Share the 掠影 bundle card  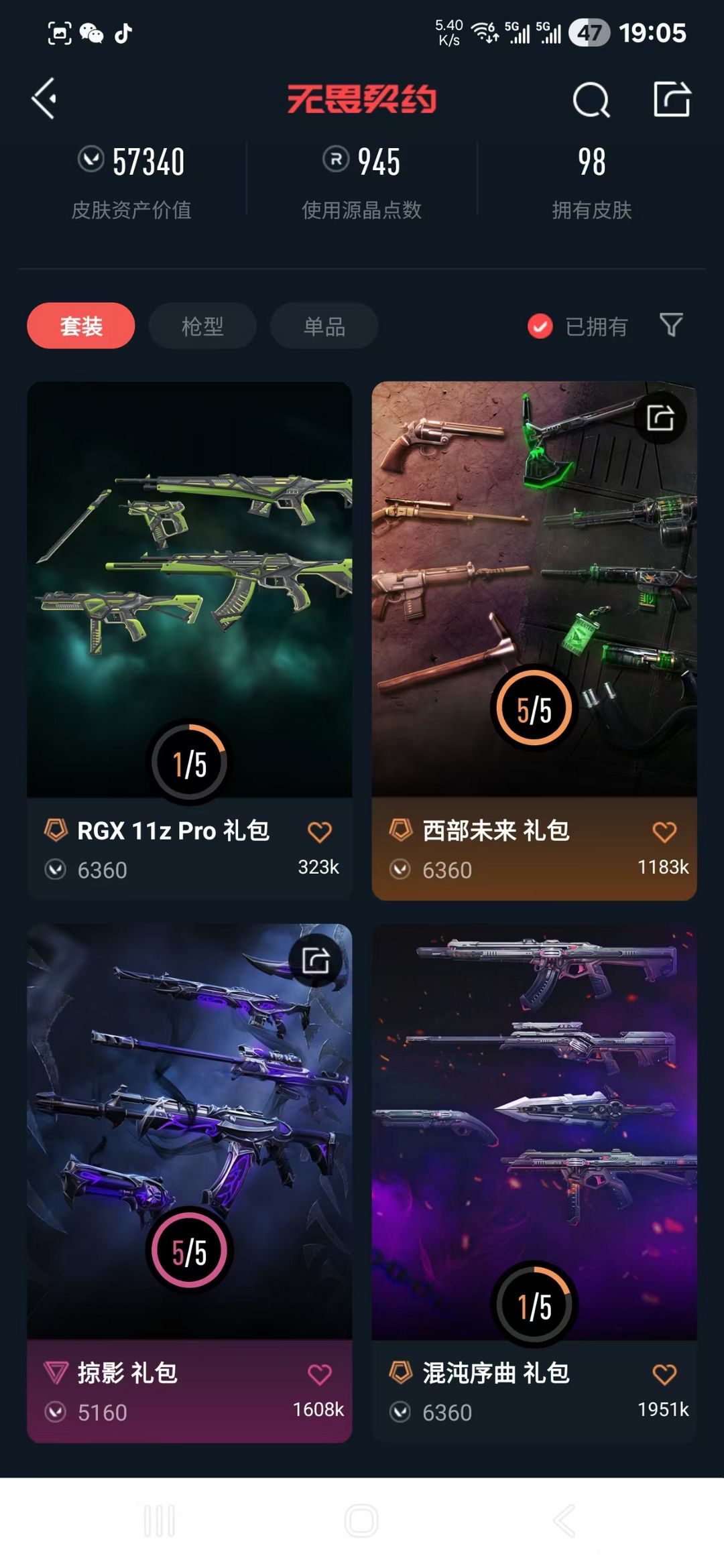tap(316, 960)
